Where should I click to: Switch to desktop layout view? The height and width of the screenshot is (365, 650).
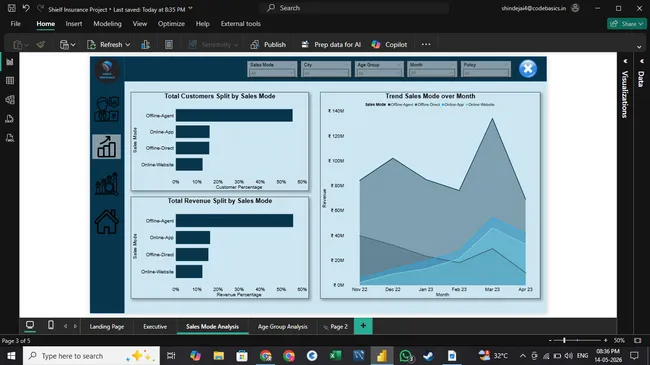click(30, 325)
